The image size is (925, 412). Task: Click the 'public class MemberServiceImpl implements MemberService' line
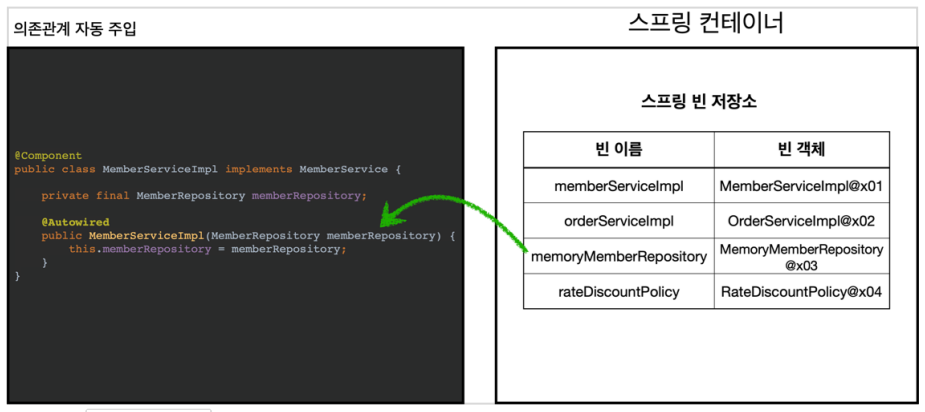(208, 169)
